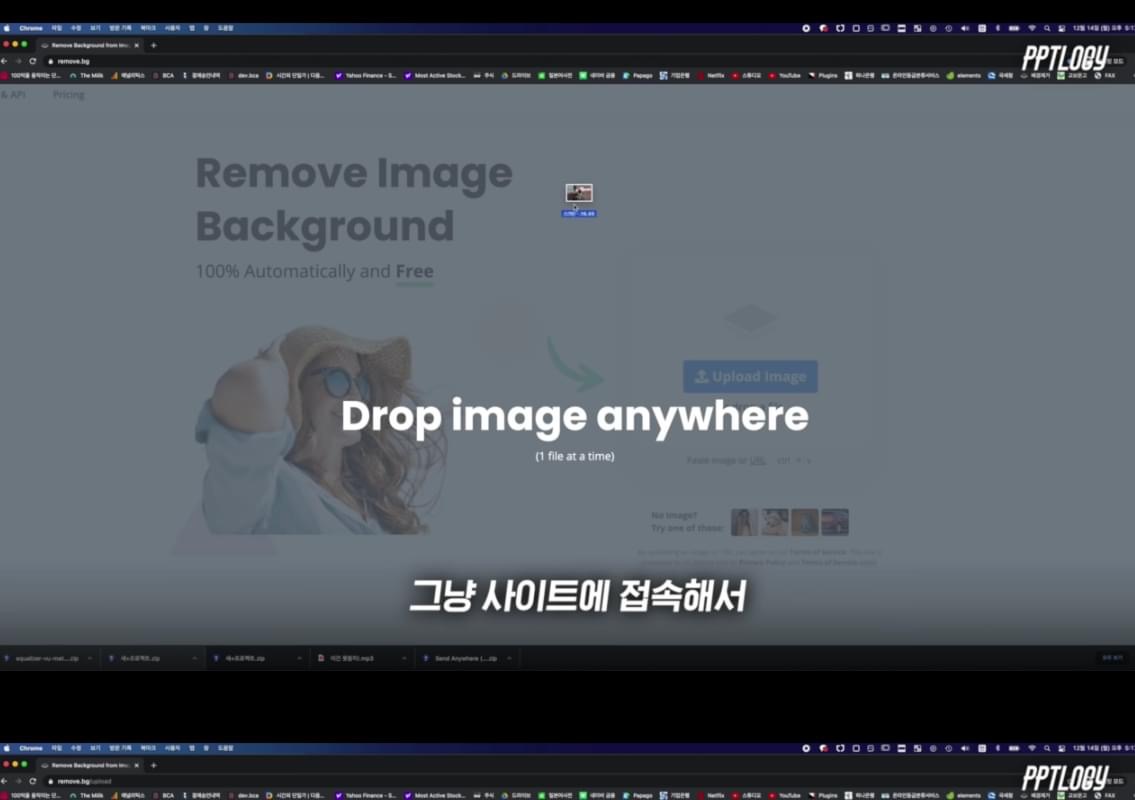Image resolution: width=1135 pixels, height=800 pixels.
Task: Open the Yahoo Finance bookmark in the top frame
Action: [366, 75]
